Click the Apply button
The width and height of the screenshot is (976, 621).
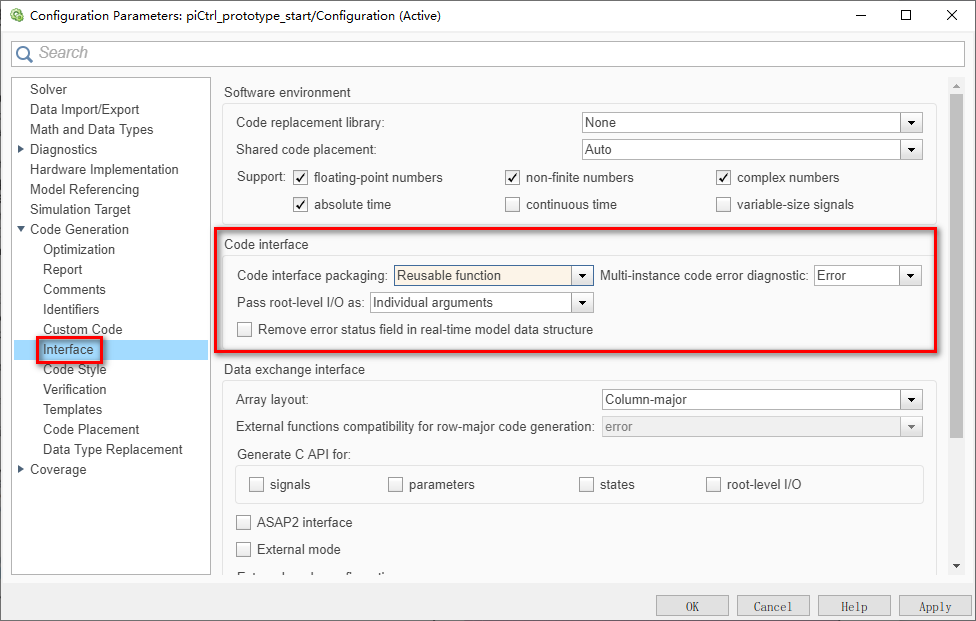tap(934, 606)
